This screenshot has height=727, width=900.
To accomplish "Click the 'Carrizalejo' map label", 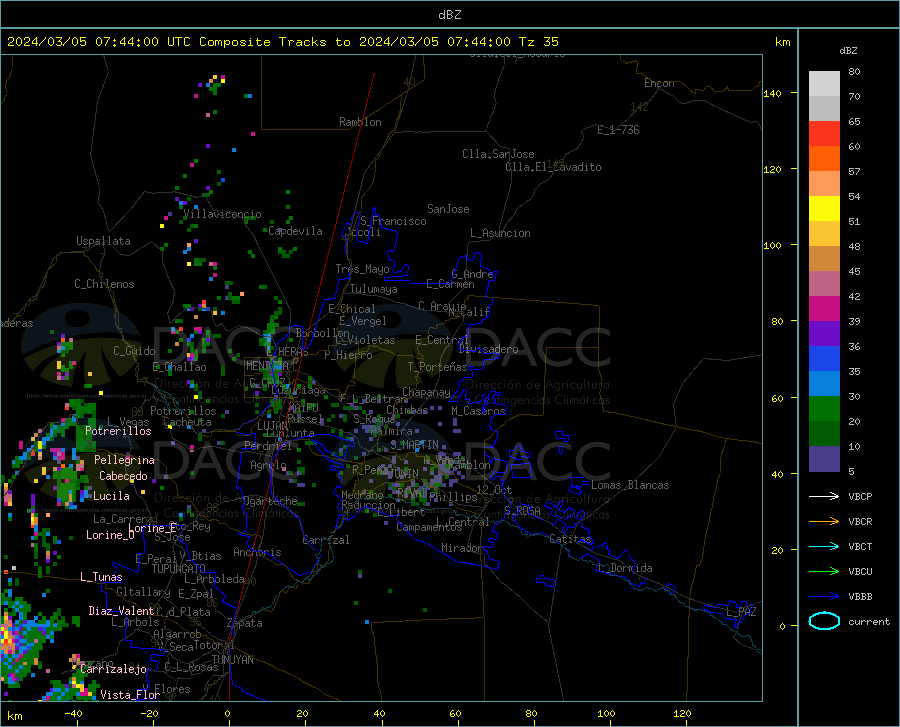I will click(x=113, y=669).
